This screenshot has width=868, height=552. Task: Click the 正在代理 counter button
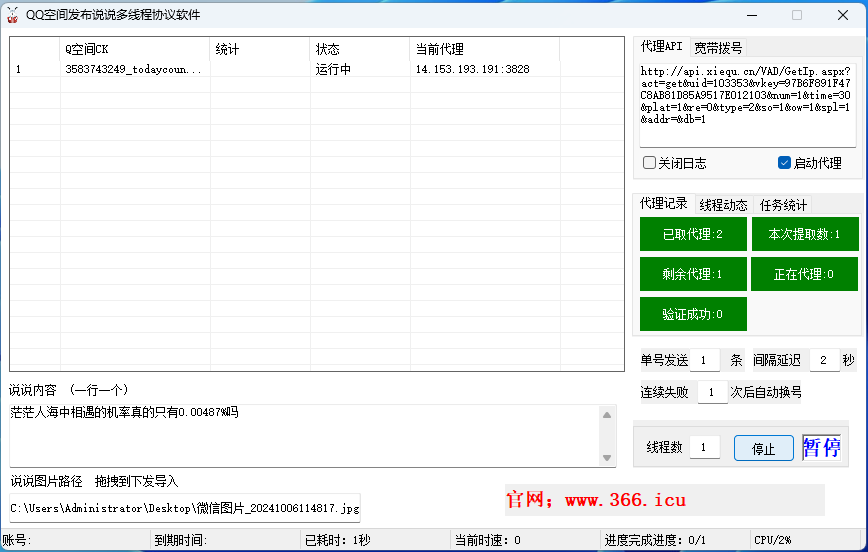pyautogui.click(x=804, y=275)
